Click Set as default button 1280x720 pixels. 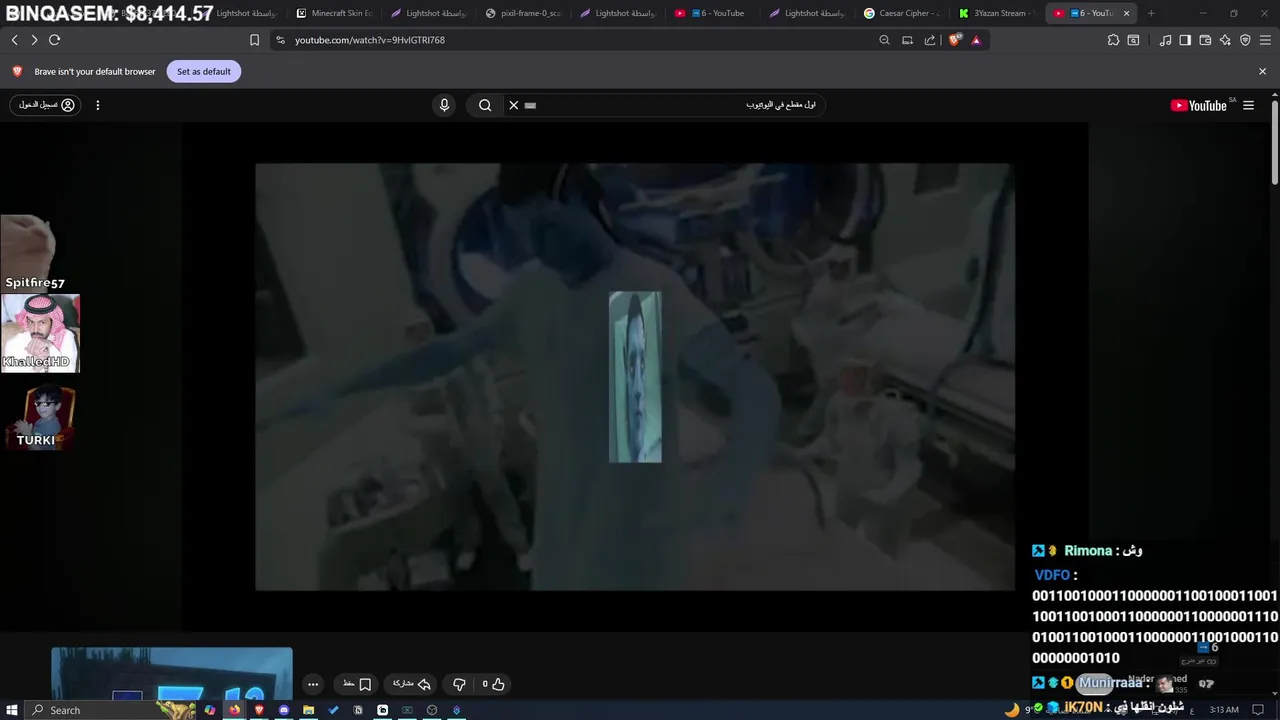[204, 71]
